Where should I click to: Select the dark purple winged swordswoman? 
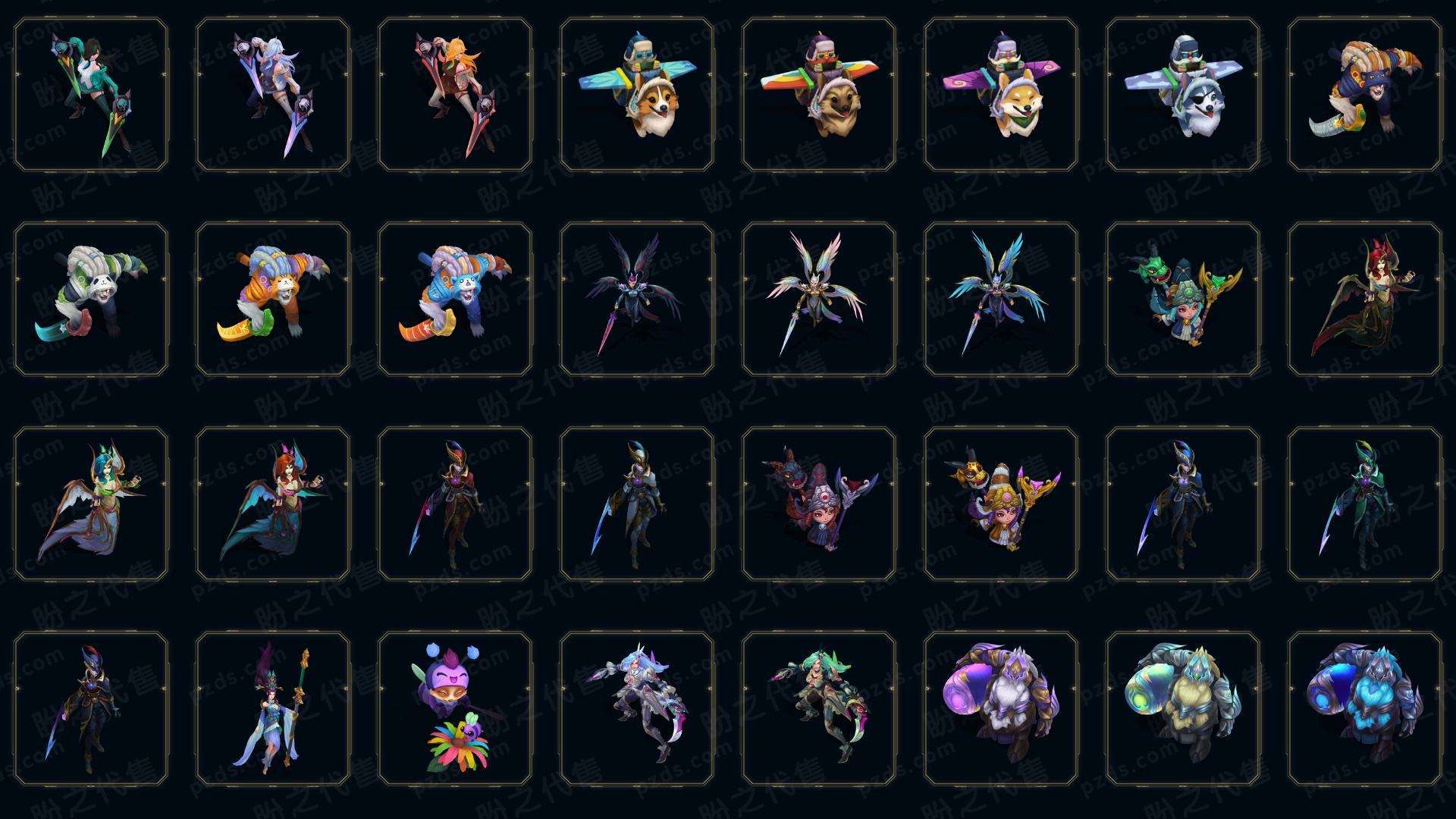636,299
